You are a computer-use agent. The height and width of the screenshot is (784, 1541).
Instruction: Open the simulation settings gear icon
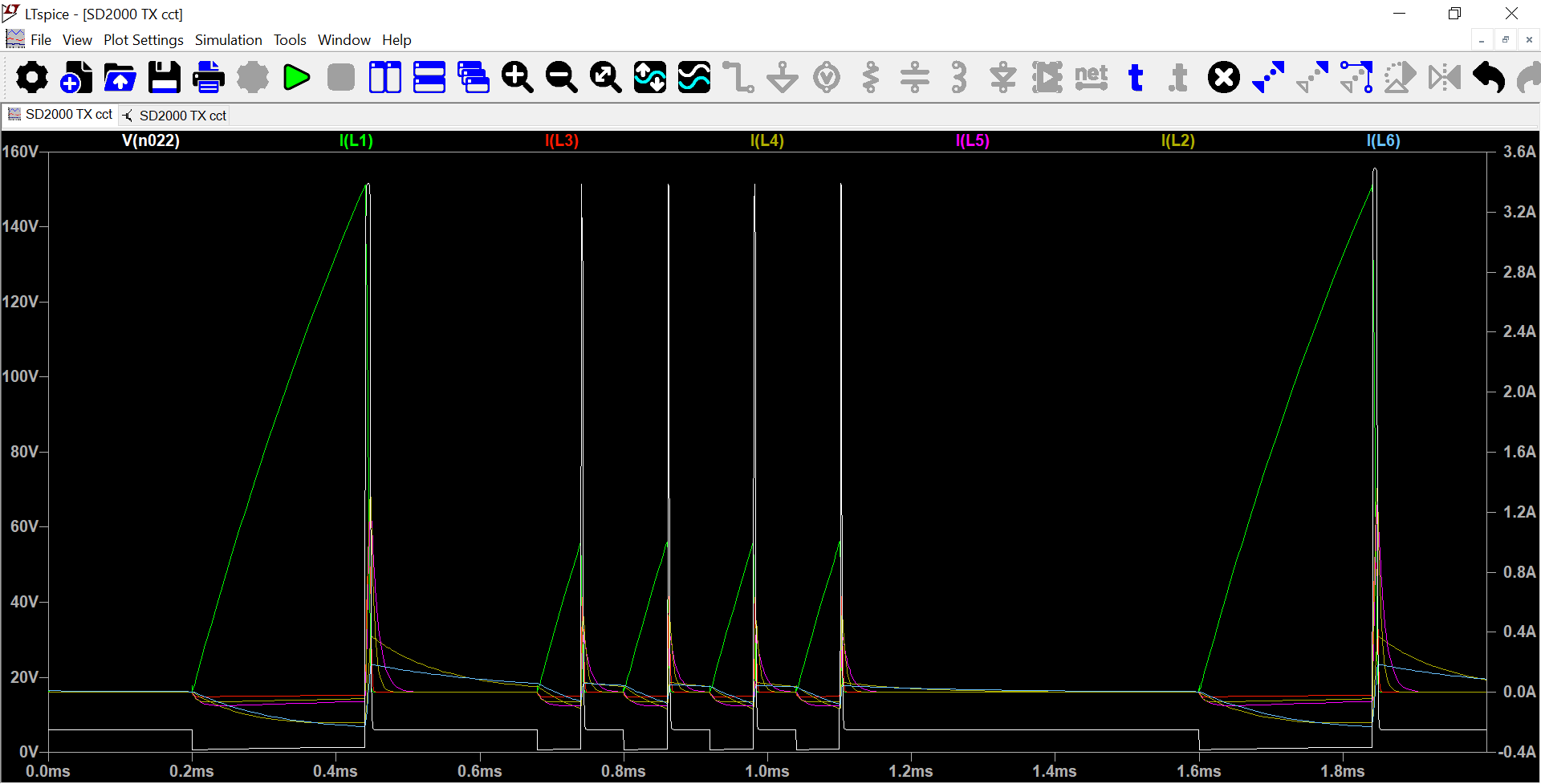tap(32, 78)
